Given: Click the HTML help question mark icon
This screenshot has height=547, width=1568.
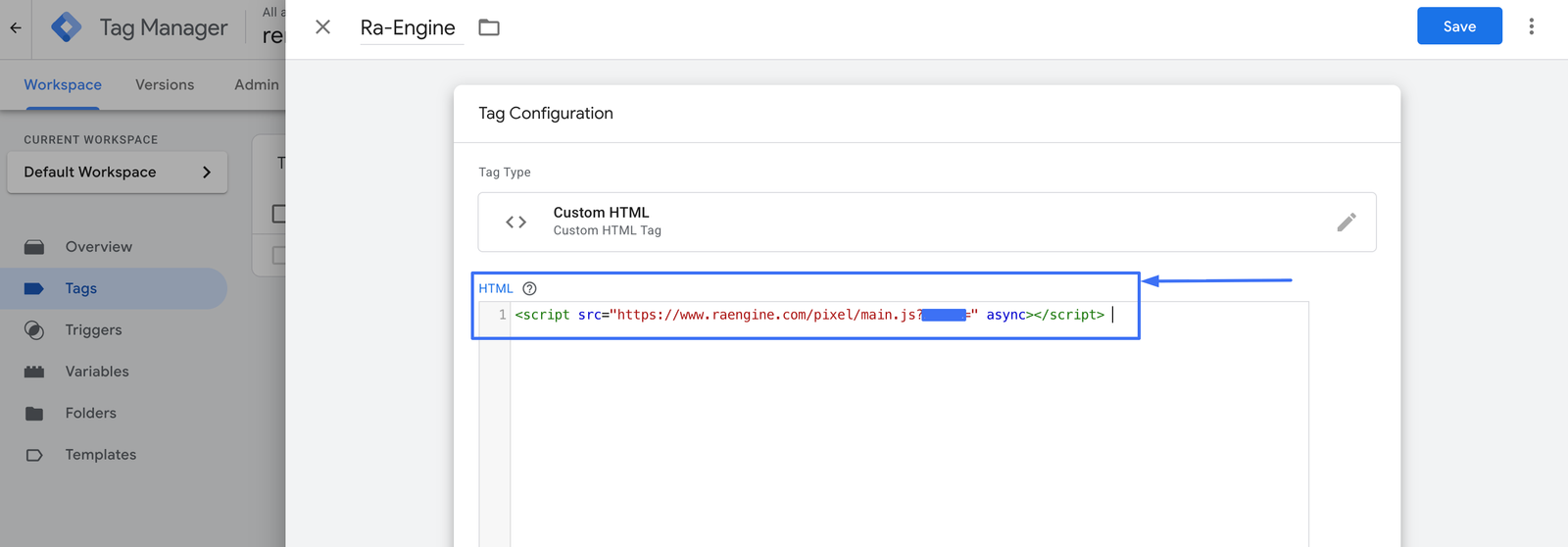Looking at the screenshot, I should (529, 288).
